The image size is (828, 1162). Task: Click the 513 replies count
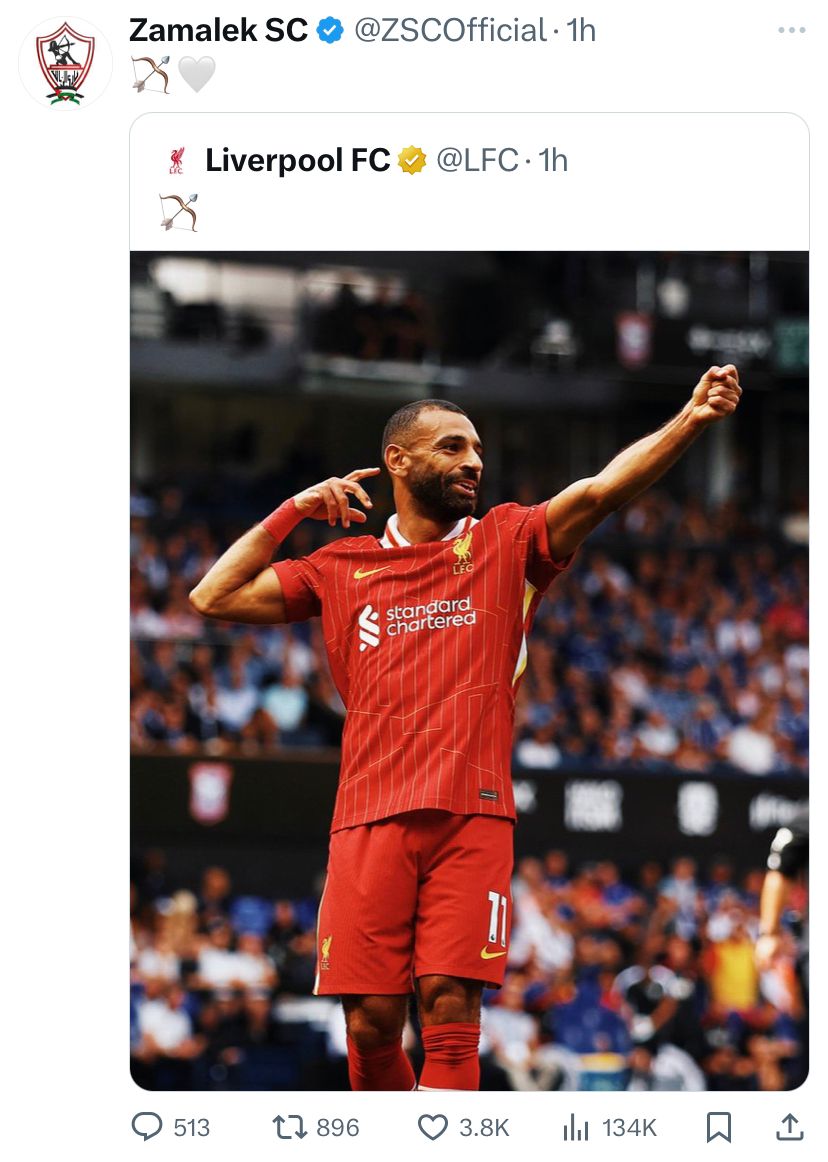point(192,1128)
